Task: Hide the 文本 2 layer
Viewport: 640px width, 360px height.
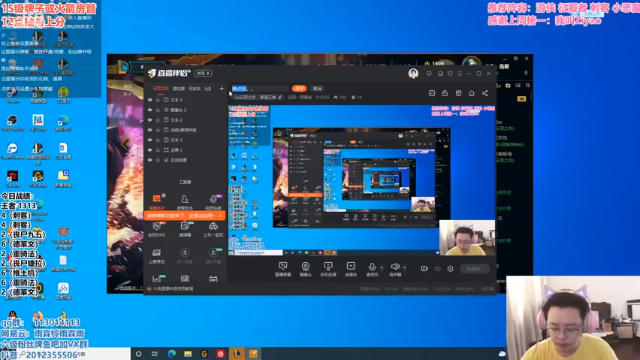Action: [150, 120]
